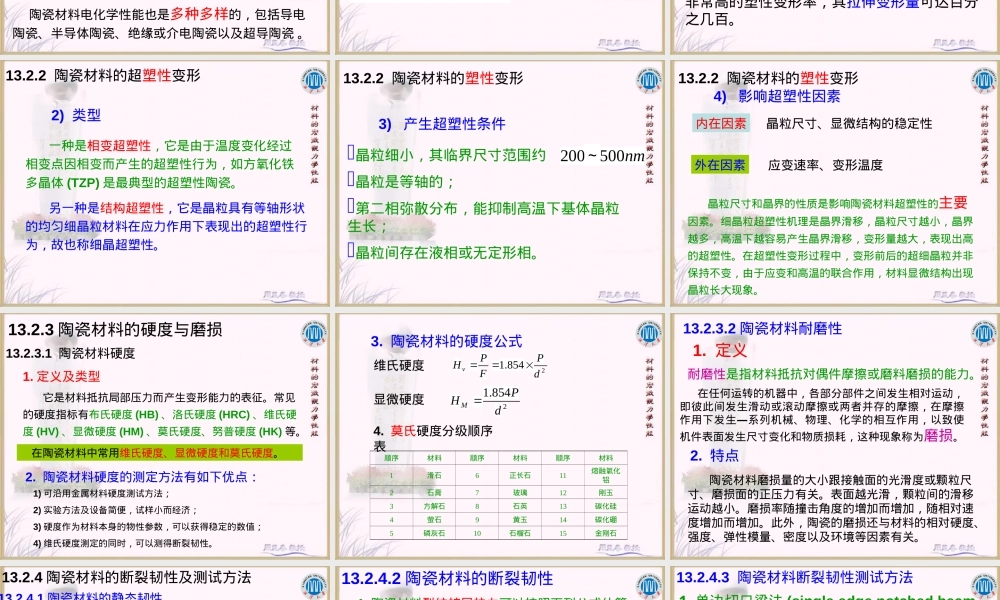Select the 13.2.4.2 陶瓷材料的断裂韧性 slide
The image size is (1000, 600).
(x=501, y=583)
